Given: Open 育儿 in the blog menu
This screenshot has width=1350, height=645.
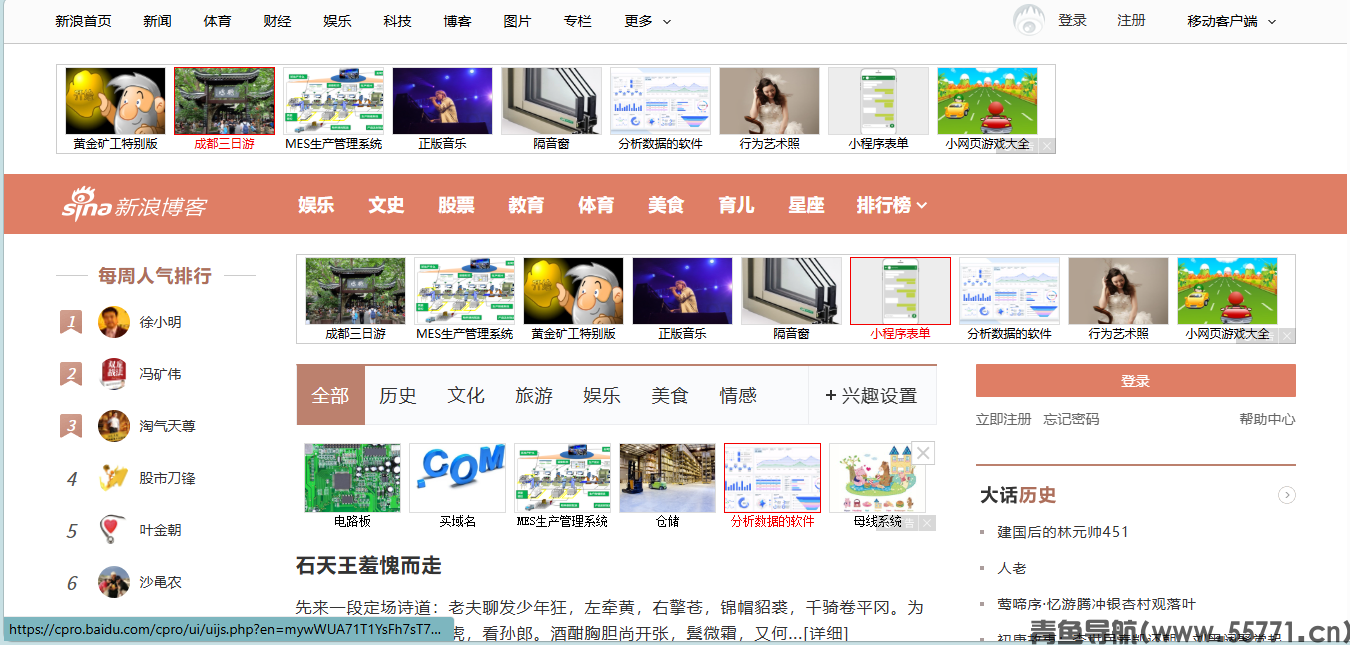Looking at the screenshot, I should [736, 205].
